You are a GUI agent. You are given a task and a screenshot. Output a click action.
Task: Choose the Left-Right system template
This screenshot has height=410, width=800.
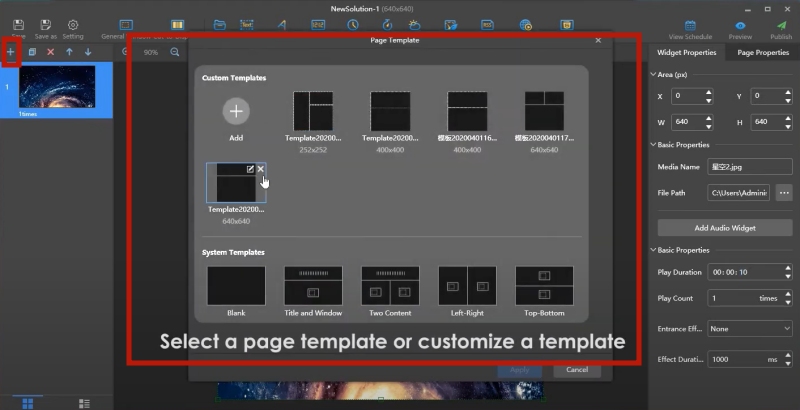coord(467,286)
